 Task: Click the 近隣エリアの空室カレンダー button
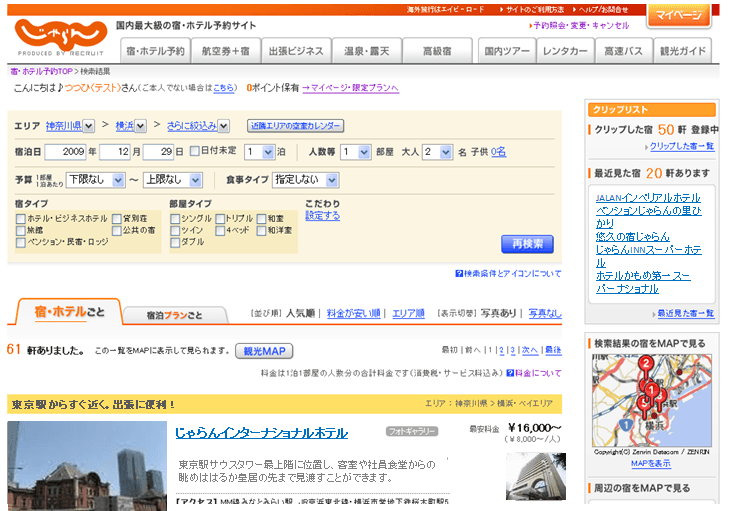click(x=295, y=126)
